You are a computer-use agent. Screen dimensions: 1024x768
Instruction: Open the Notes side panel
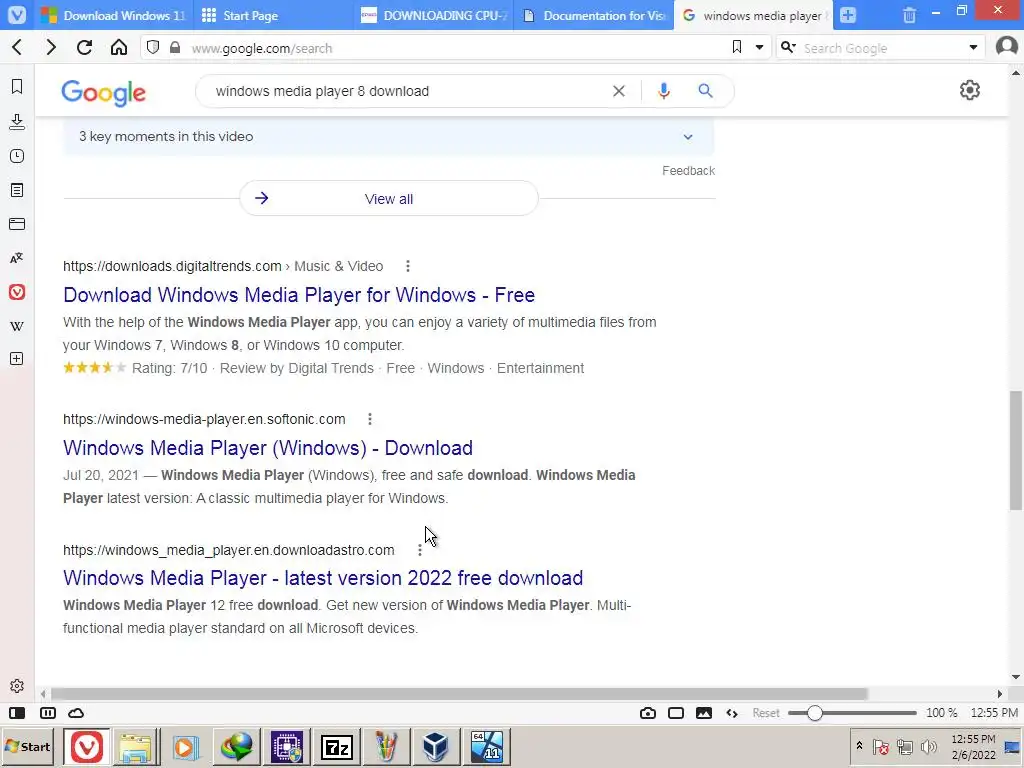point(17,190)
